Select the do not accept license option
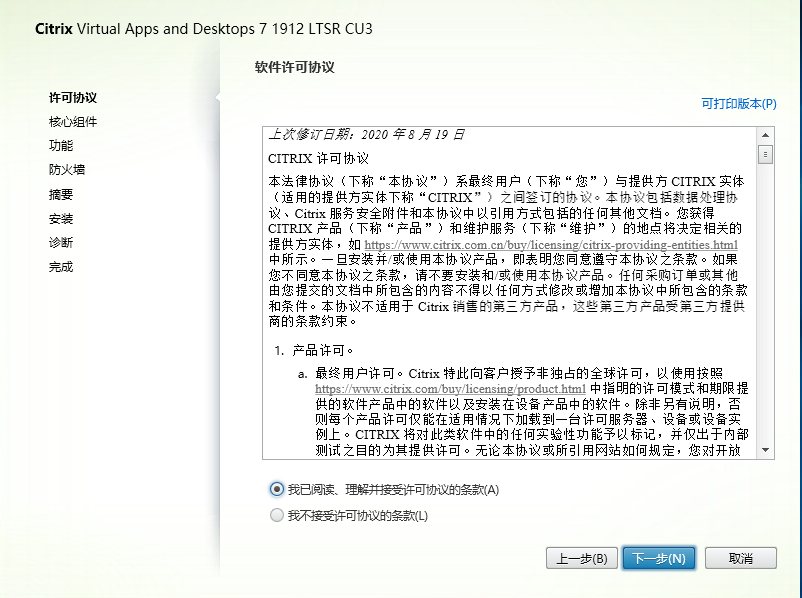 pos(277,516)
